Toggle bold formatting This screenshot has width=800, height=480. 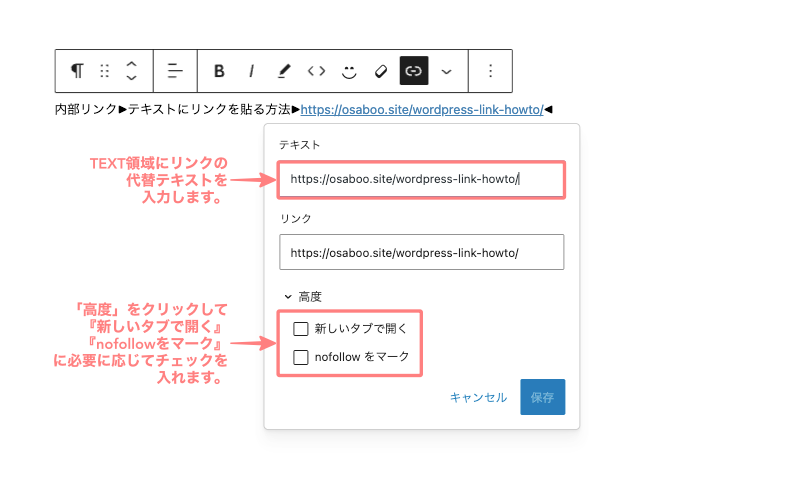(x=219, y=71)
